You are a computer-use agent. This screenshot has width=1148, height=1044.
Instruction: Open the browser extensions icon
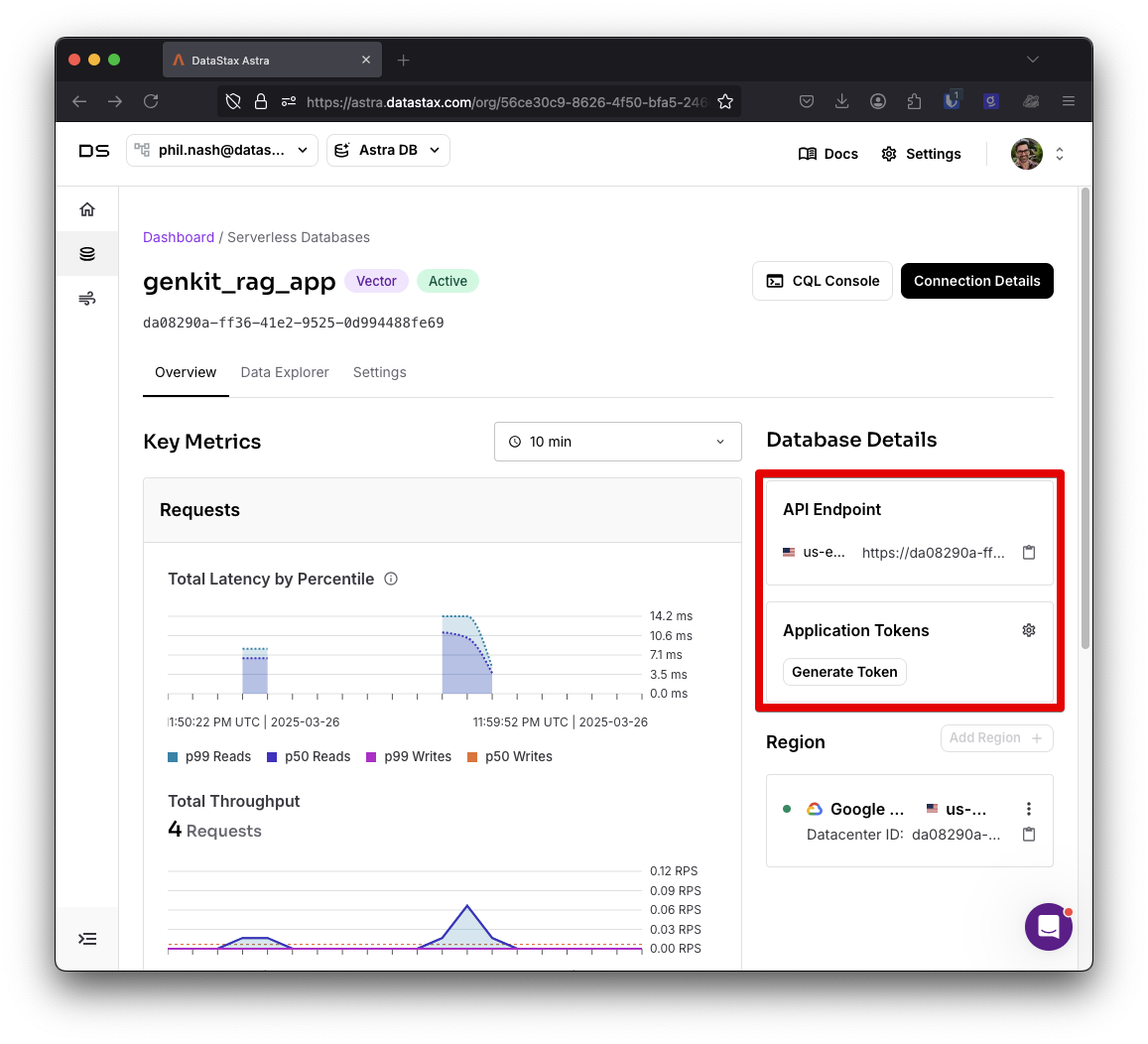coord(914,102)
